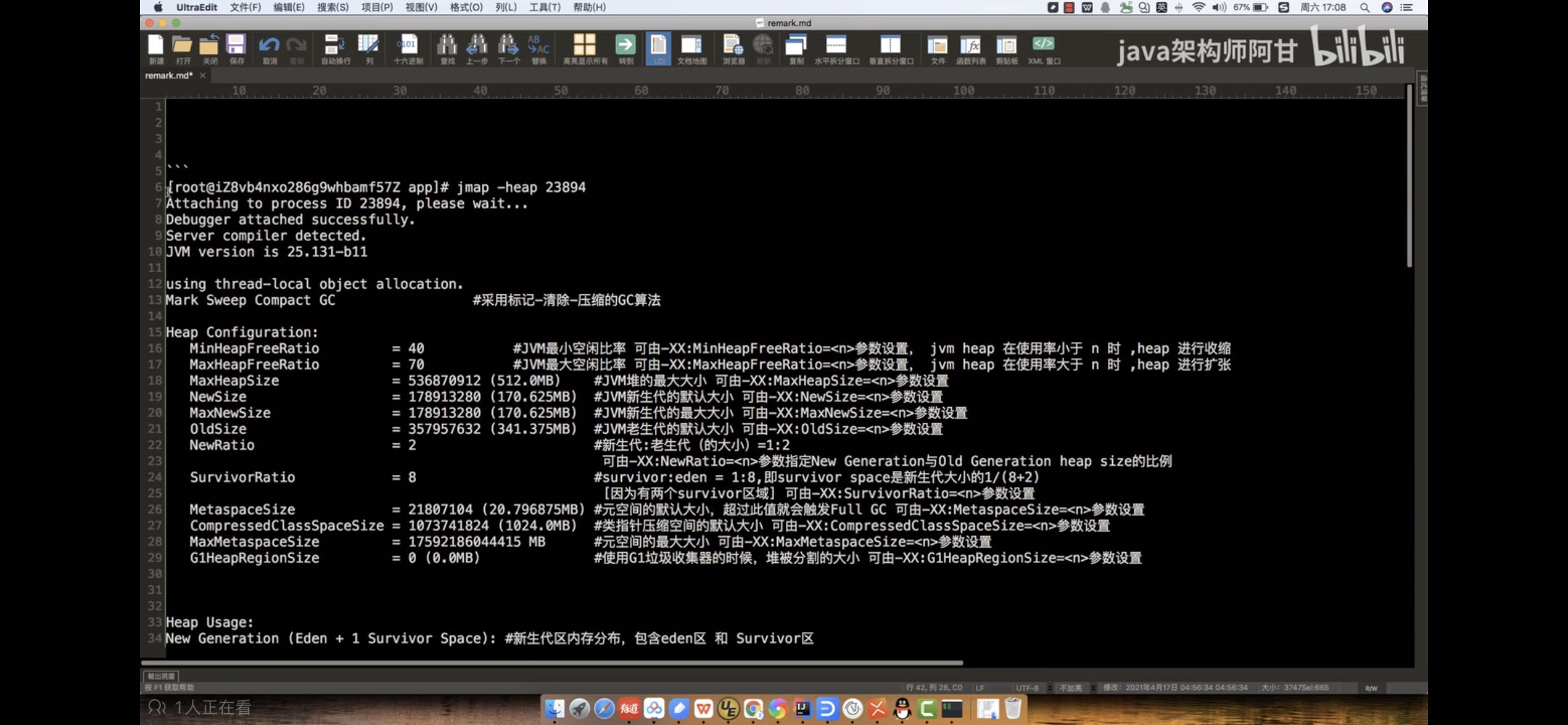Click the G1HeapRegionSize line
1568x725 pixels.
click(665, 558)
